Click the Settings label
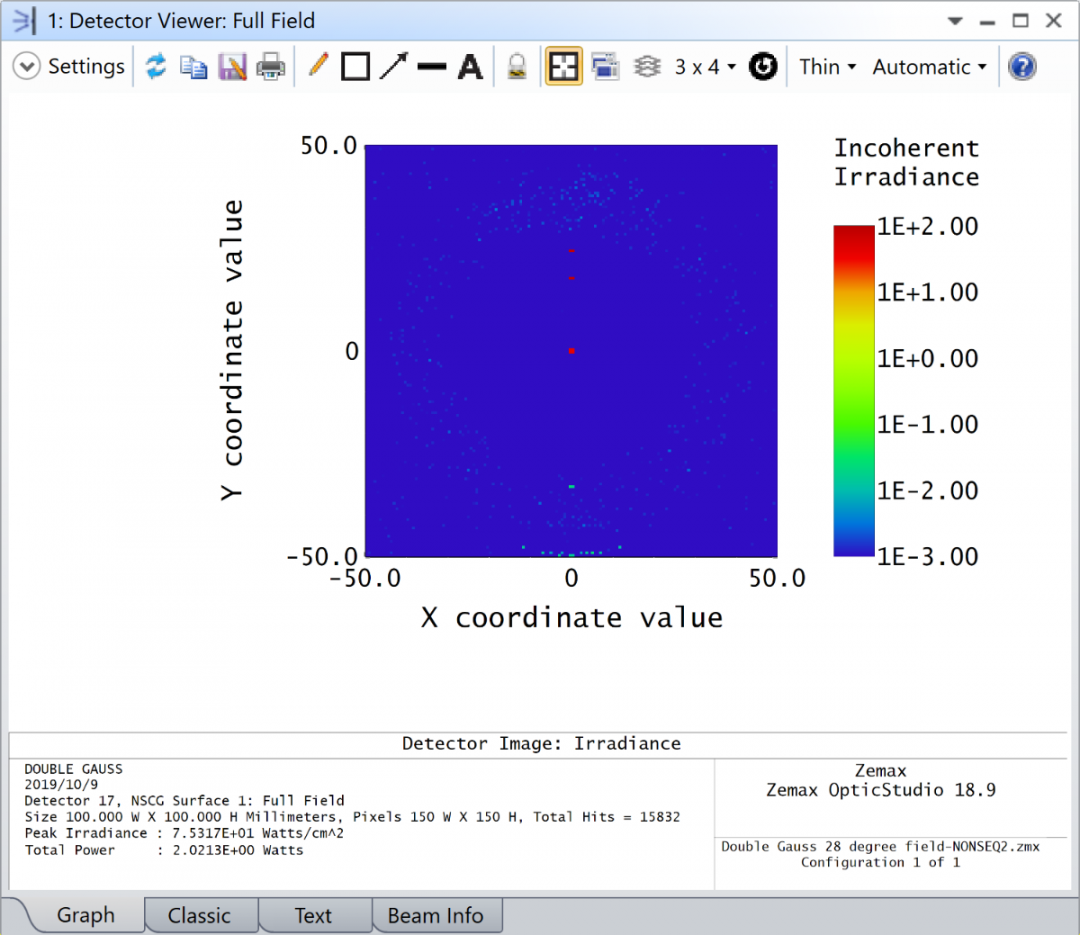The height and width of the screenshot is (935, 1080). [x=86, y=67]
